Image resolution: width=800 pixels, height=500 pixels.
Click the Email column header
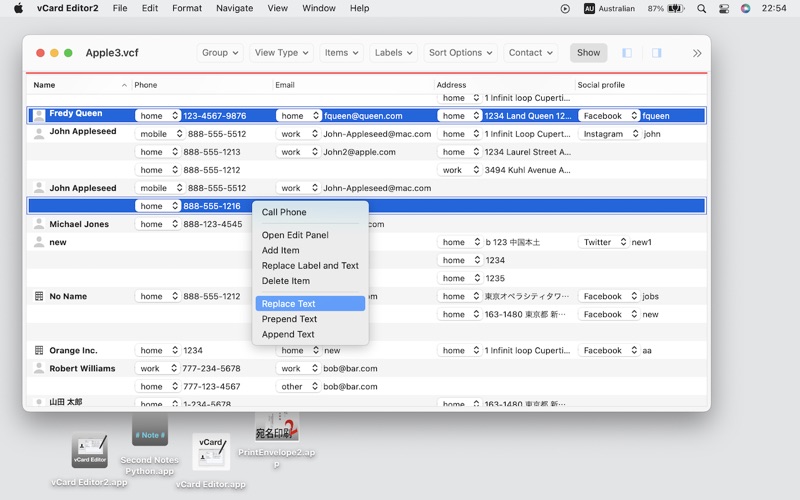pos(353,85)
